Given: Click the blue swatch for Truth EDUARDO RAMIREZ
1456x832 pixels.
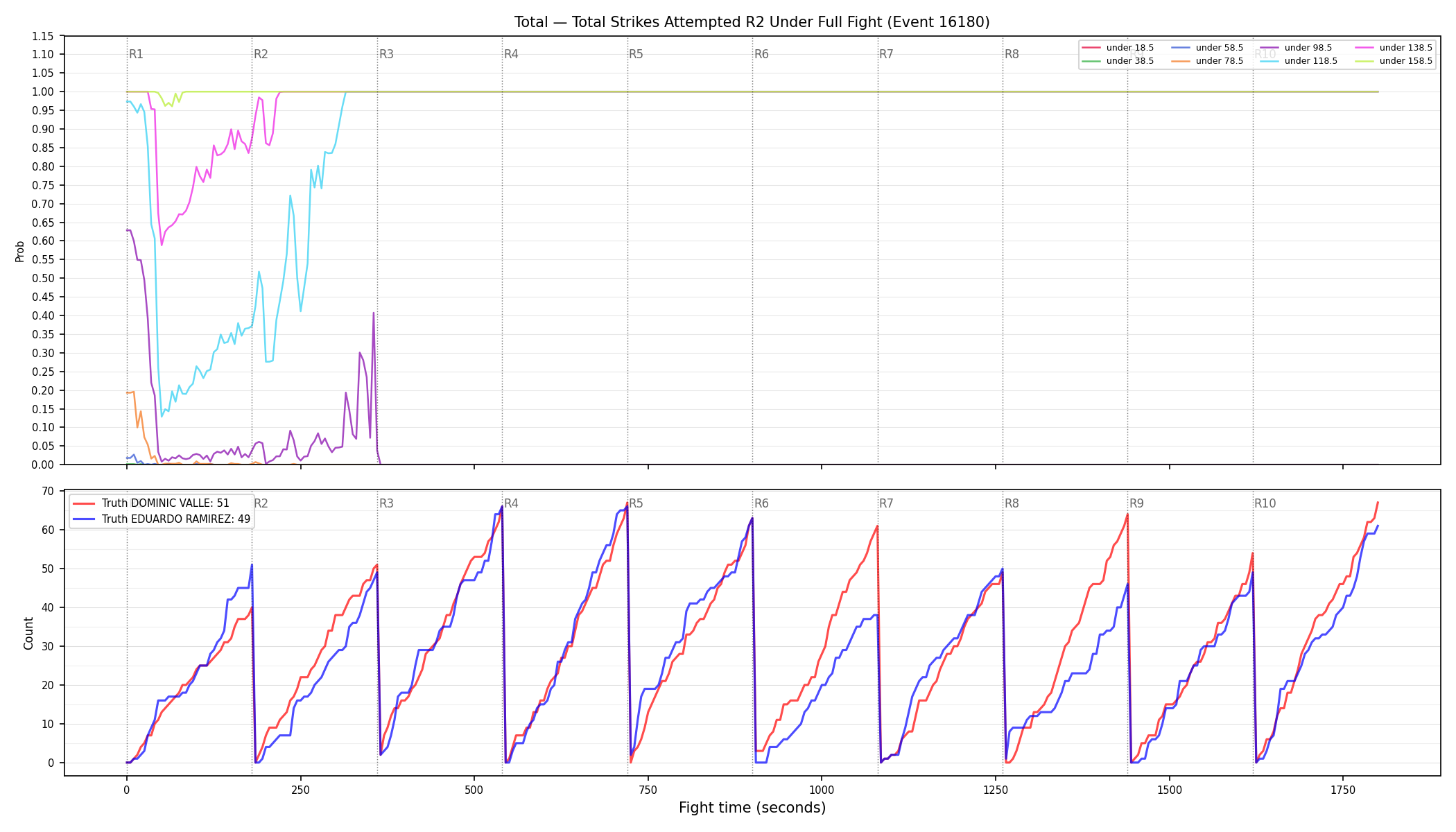Looking at the screenshot, I should point(85,519).
